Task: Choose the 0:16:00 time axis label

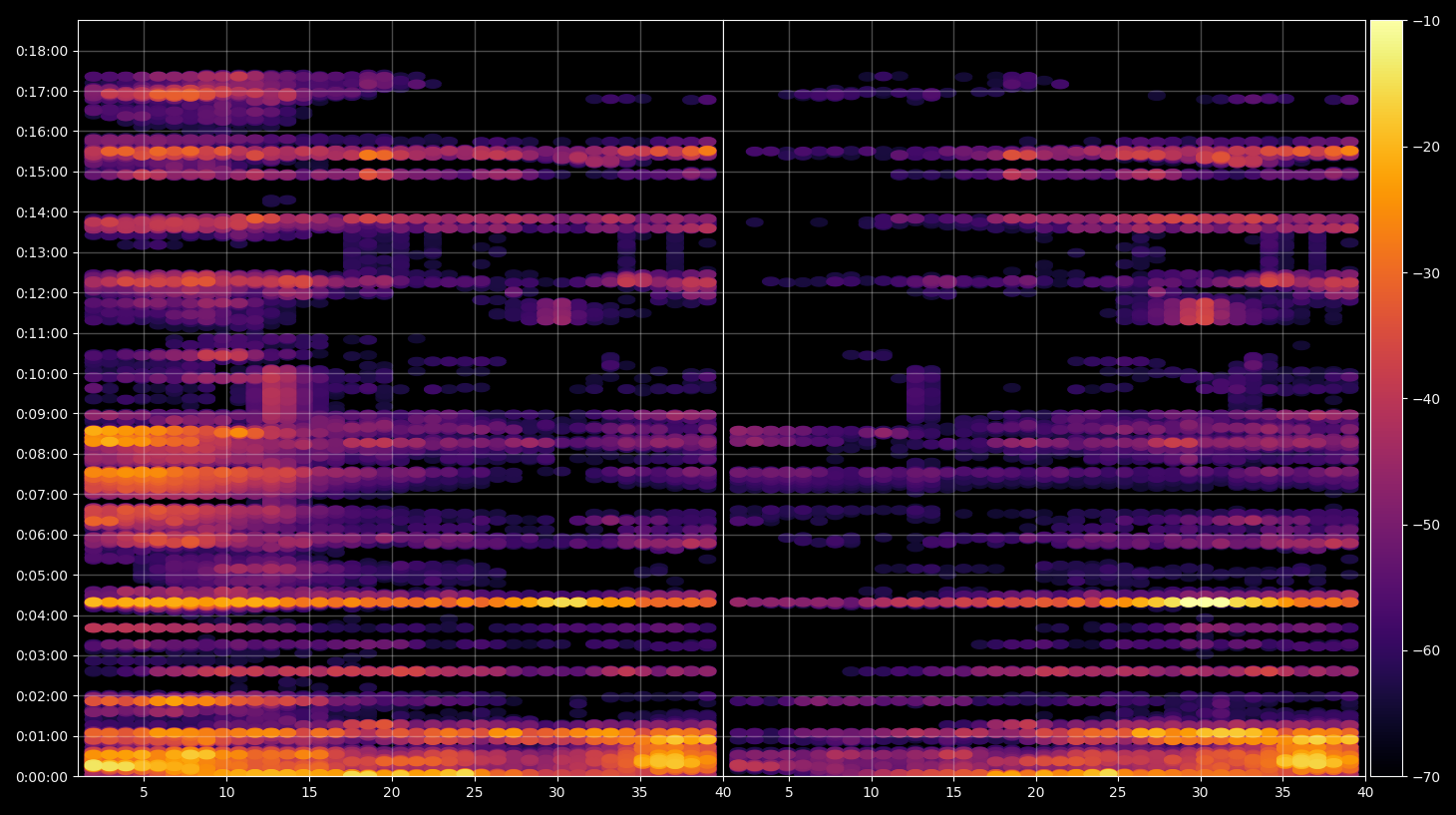Action: (x=42, y=132)
